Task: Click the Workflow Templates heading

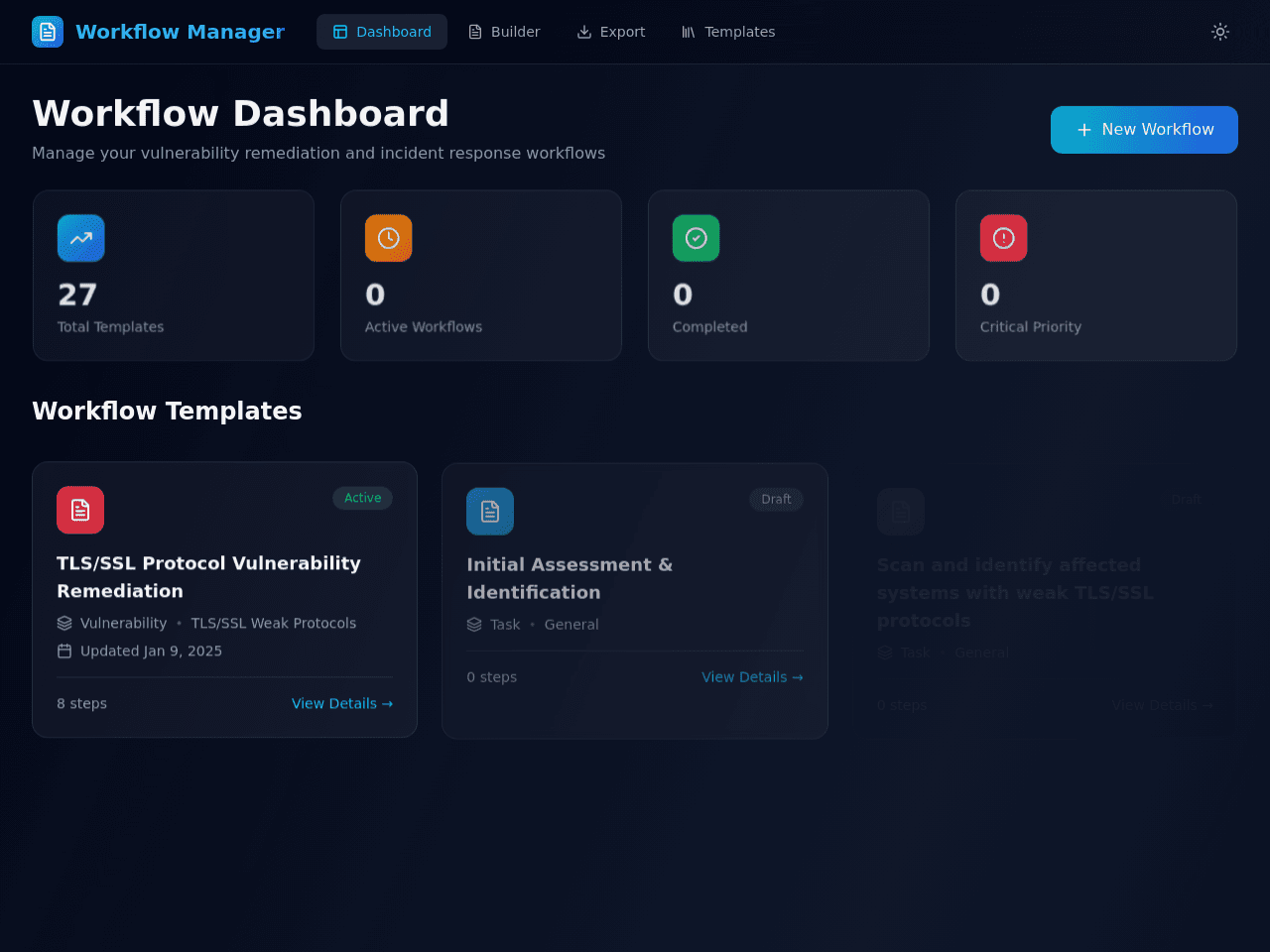Action: [x=167, y=411]
